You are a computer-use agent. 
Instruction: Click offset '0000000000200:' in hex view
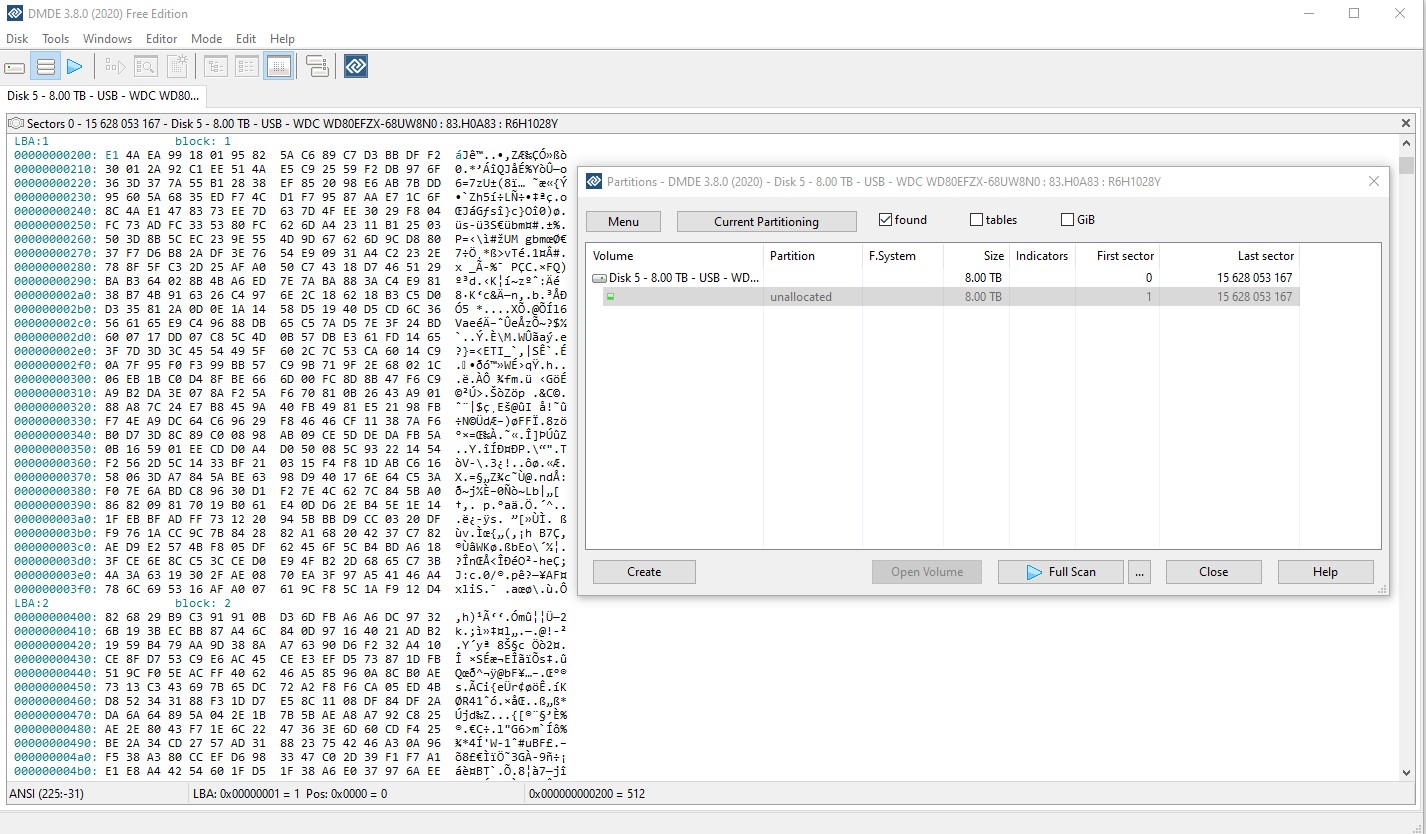coord(56,155)
